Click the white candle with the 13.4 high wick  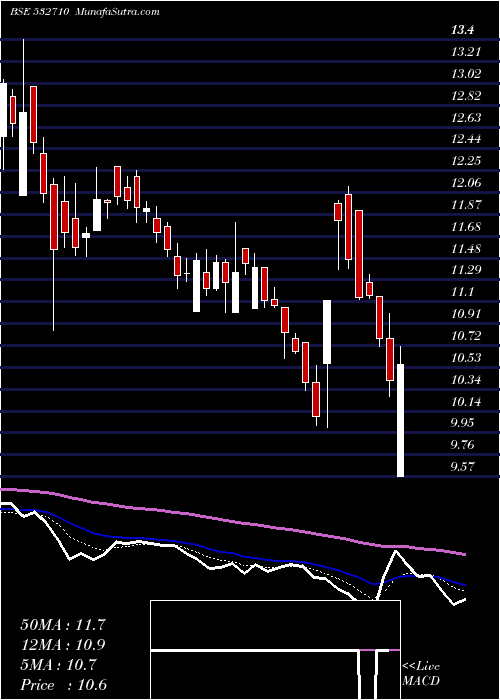tap(23, 154)
